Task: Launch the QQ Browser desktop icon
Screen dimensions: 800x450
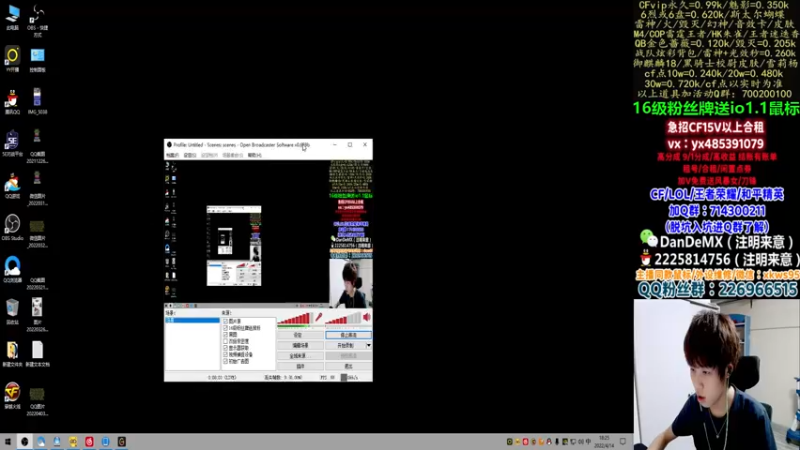Action: [x=12, y=269]
